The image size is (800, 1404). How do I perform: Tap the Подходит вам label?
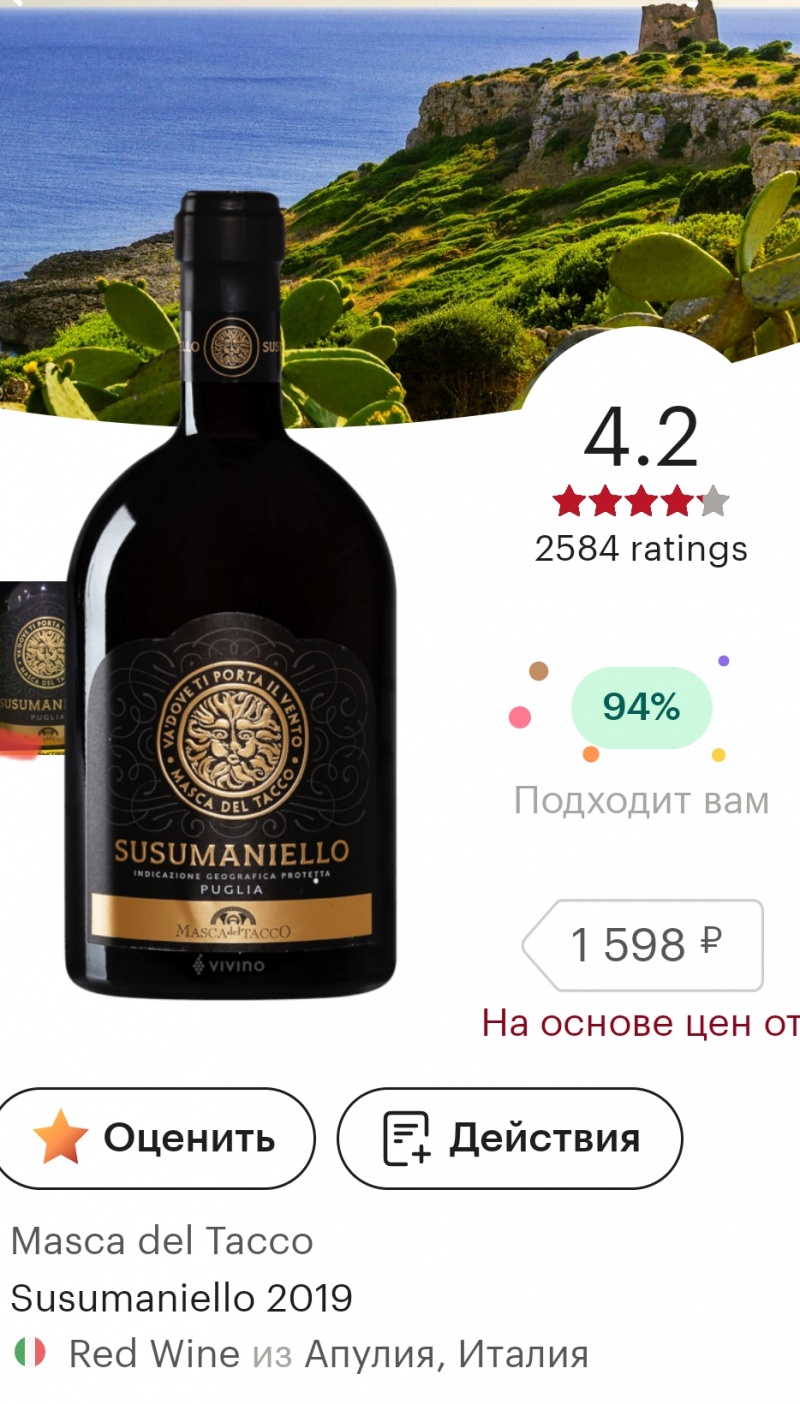point(641,801)
